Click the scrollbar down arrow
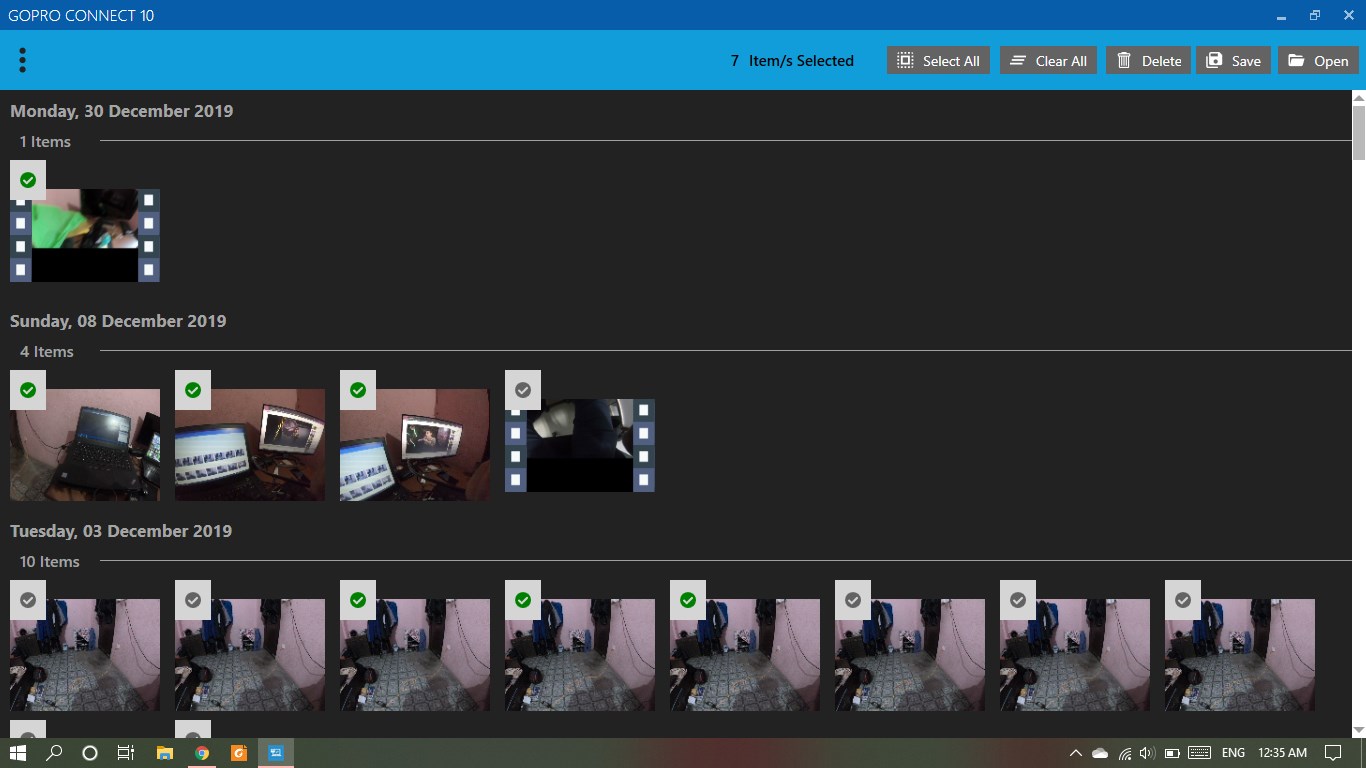 click(1359, 731)
